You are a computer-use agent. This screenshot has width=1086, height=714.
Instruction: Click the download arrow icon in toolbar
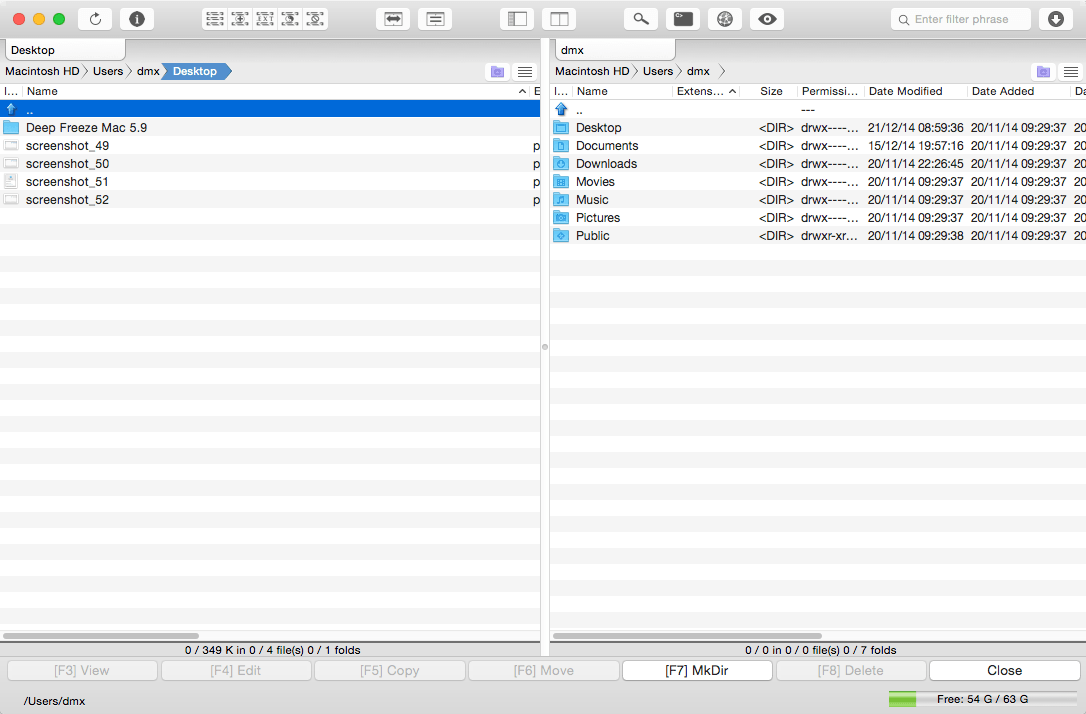(x=1056, y=19)
